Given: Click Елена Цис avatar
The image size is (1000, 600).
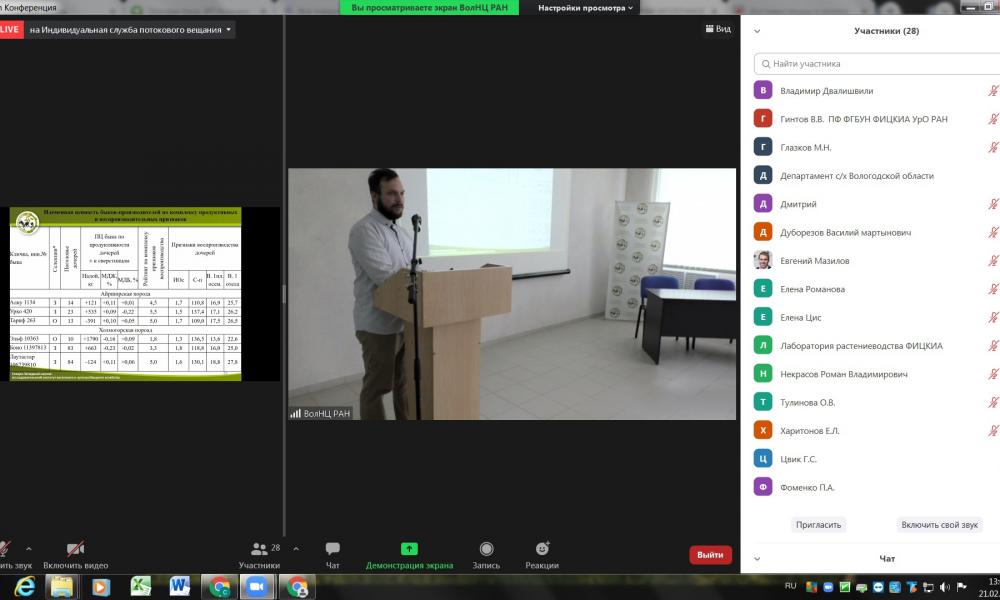Looking at the screenshot, I should [763, 317].
